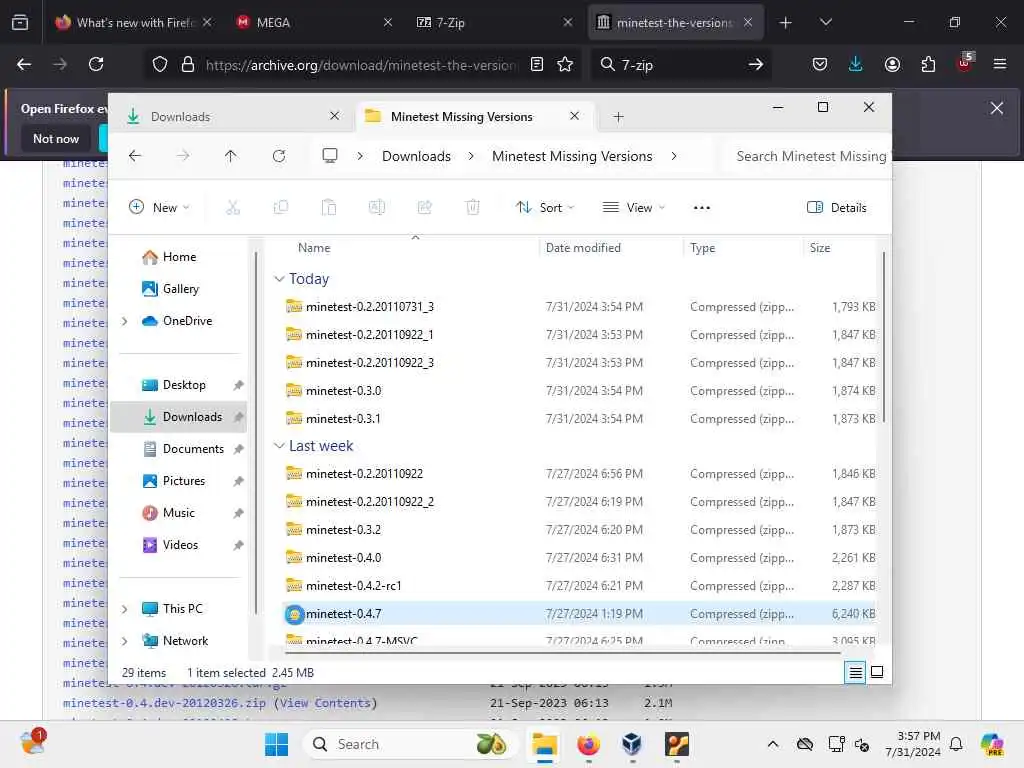This screenshot has height=768, width=1024.
Task: Open Windows Start menu
Action: [276, 744]
